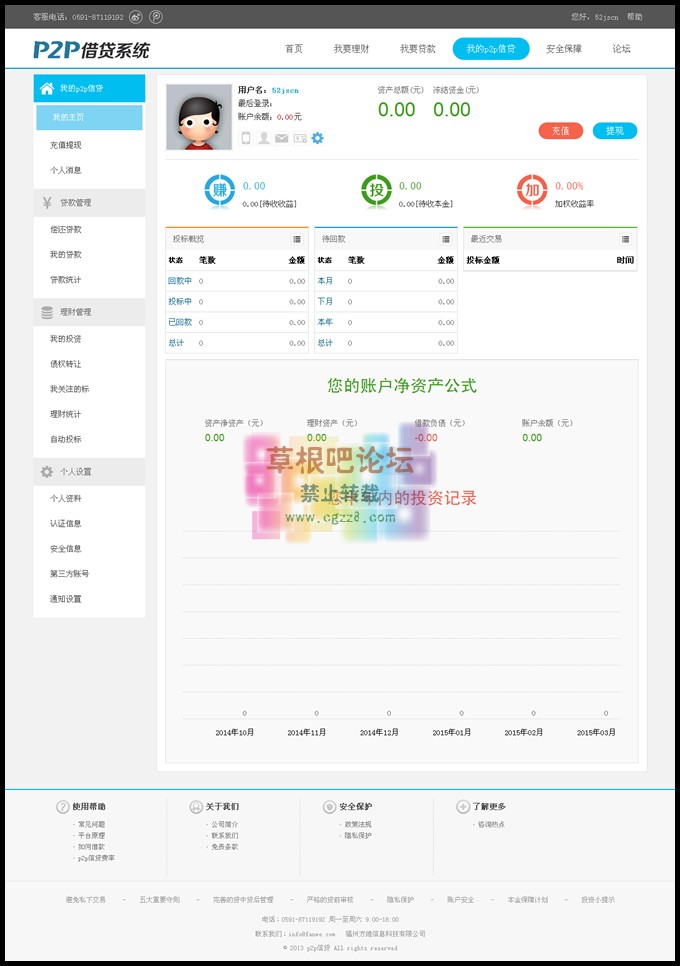Click the yen icon for 贷款管理
Viewport: 680px width, 966px height.
[47, 203]
